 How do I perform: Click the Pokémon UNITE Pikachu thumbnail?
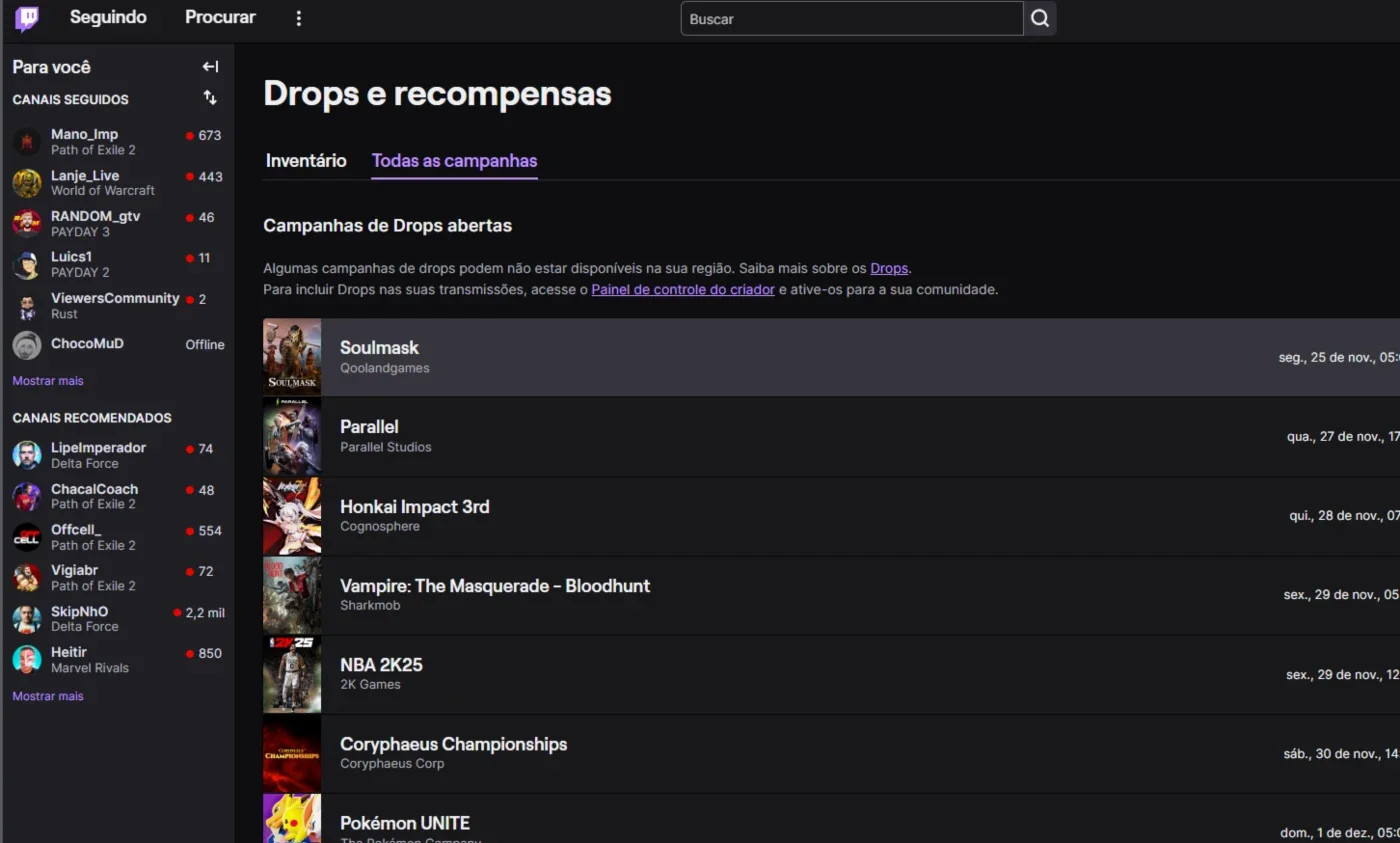(292, 819)
